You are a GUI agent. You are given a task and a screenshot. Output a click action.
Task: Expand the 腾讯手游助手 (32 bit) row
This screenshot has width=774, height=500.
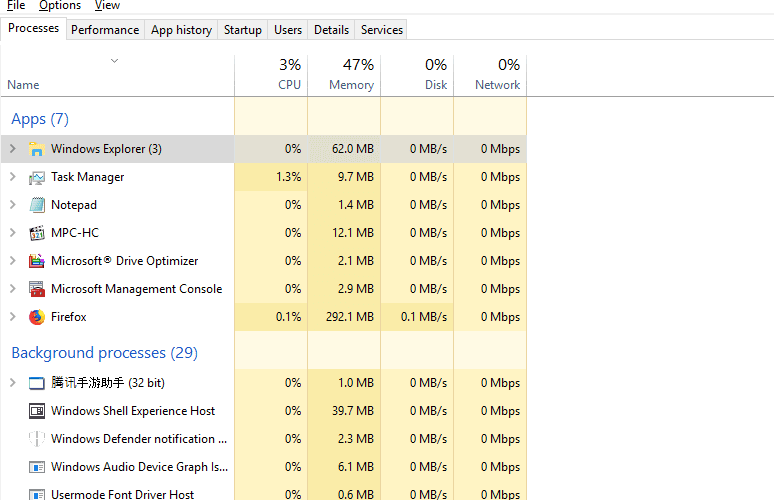[13, 383]
